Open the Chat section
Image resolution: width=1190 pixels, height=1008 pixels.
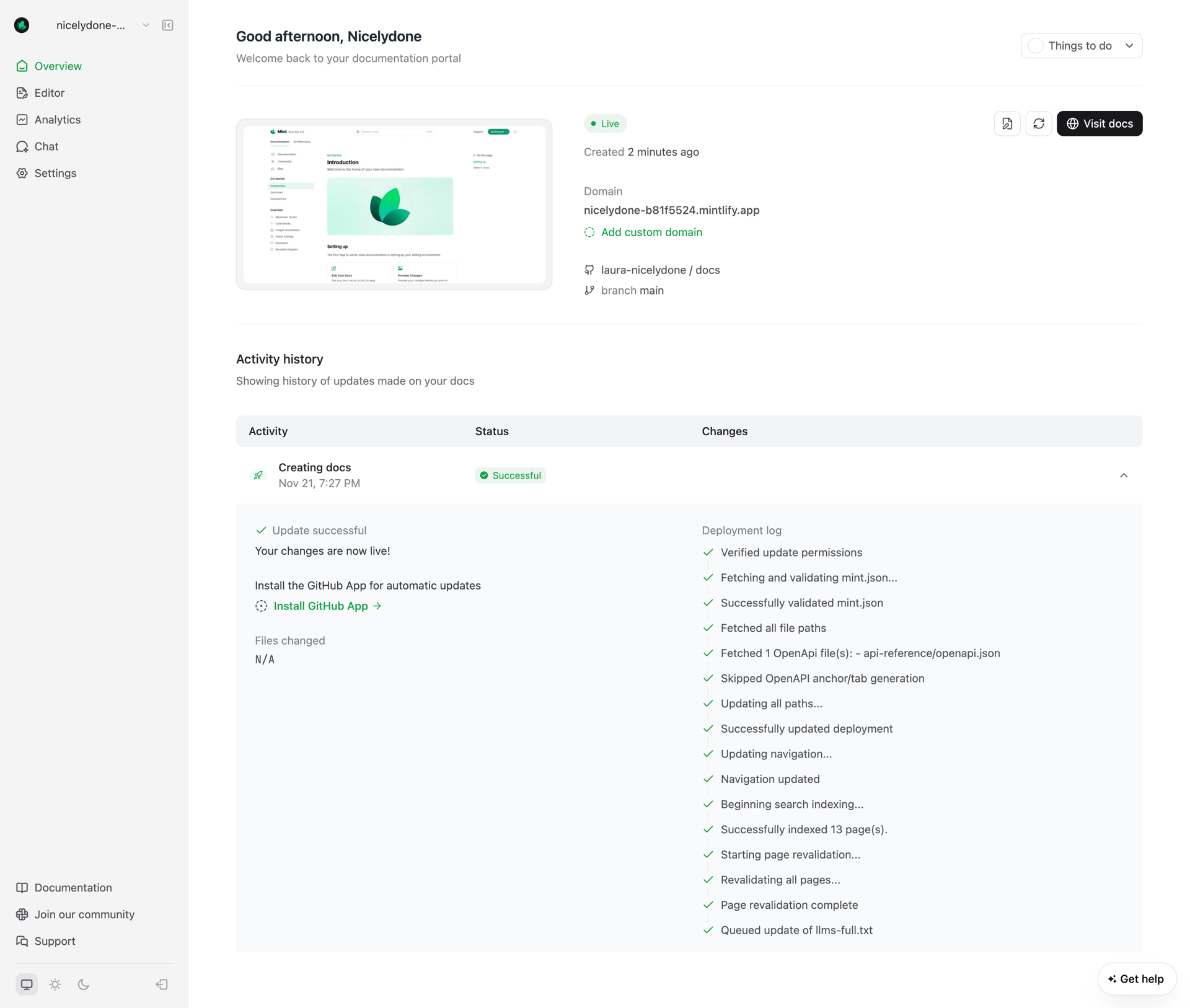(x=45, y=146)
